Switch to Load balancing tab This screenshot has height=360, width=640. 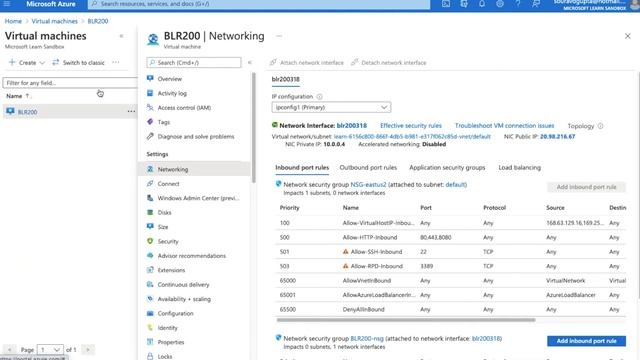coord(519,167)
